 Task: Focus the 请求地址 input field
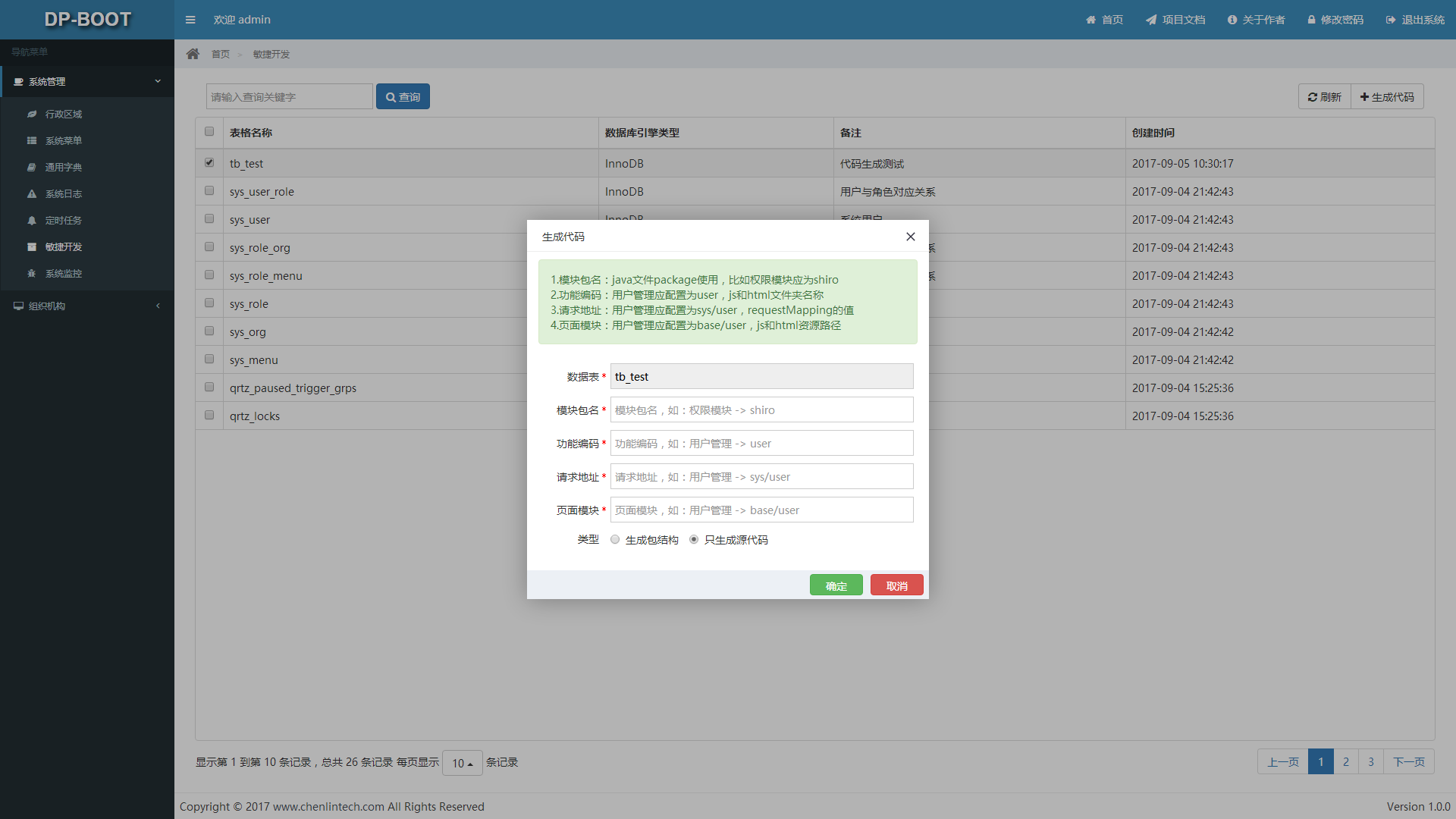click(761, 476)
